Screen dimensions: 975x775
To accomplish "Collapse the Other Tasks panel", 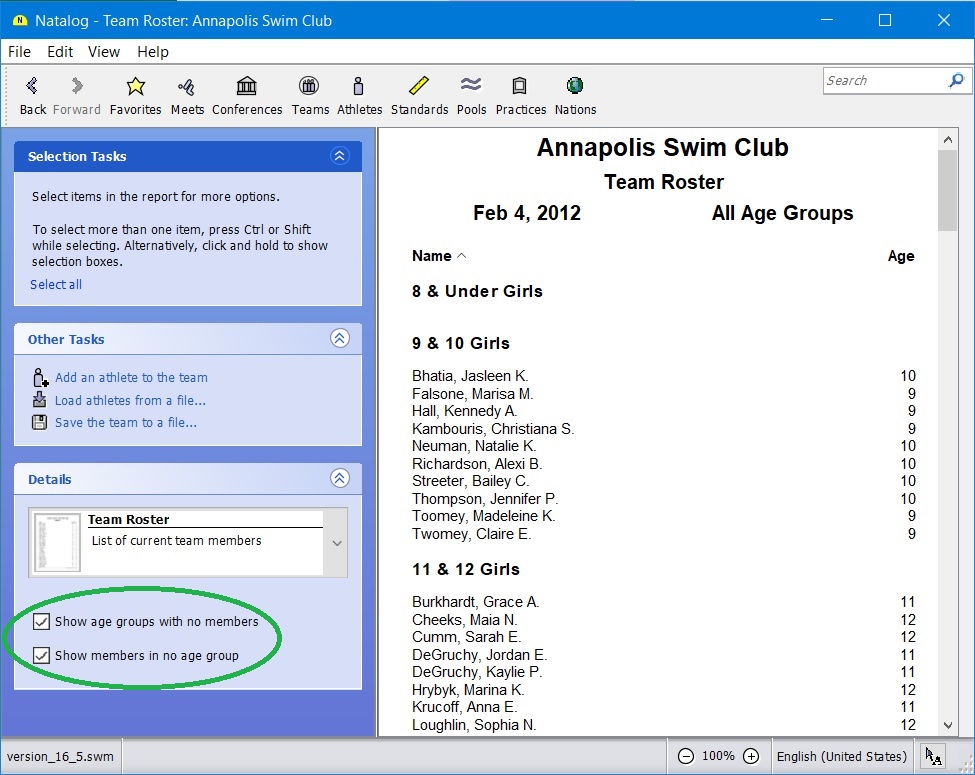I will pos(339,339).
